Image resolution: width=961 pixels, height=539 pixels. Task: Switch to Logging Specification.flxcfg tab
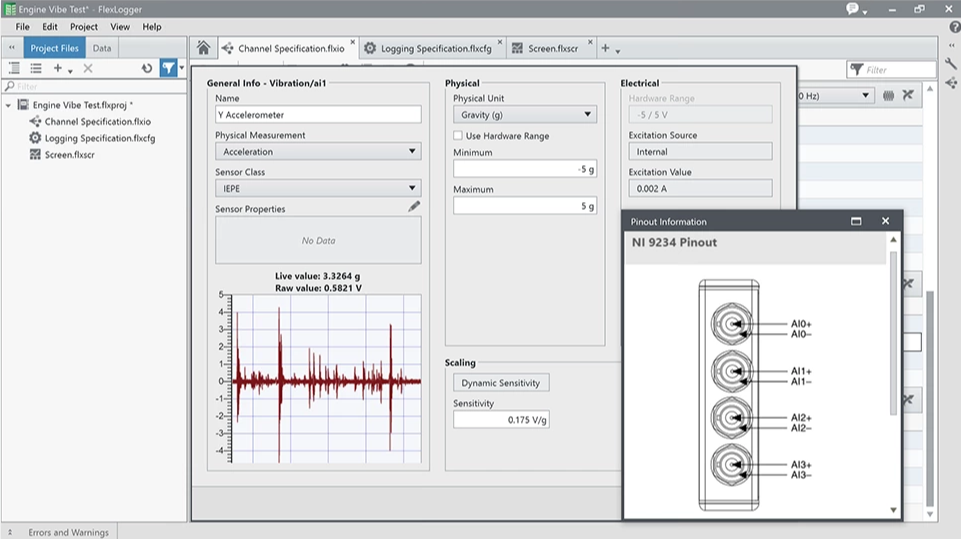[x=436, y=48]
